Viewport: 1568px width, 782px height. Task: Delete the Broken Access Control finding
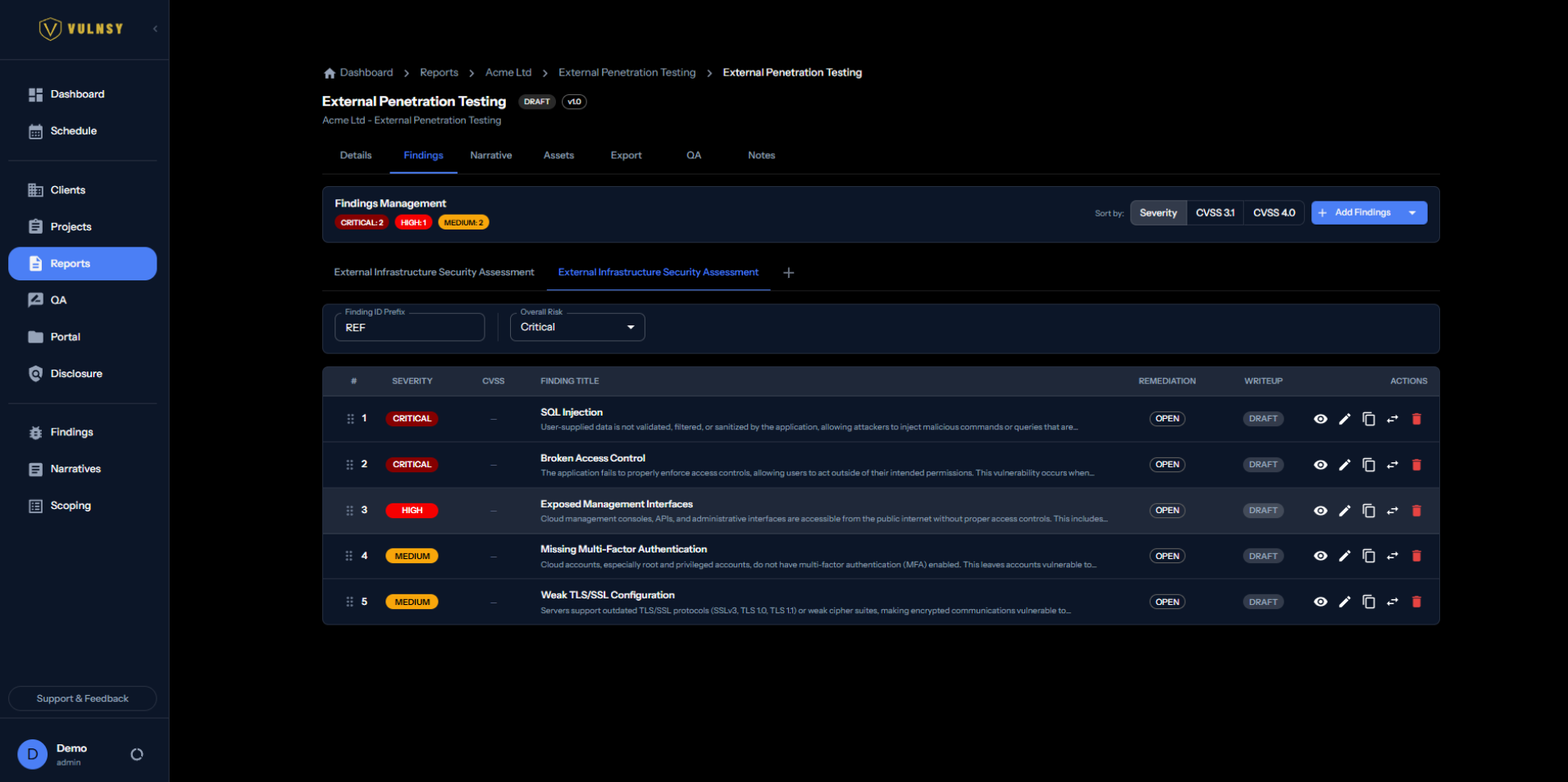click(x=1416, y=465)
